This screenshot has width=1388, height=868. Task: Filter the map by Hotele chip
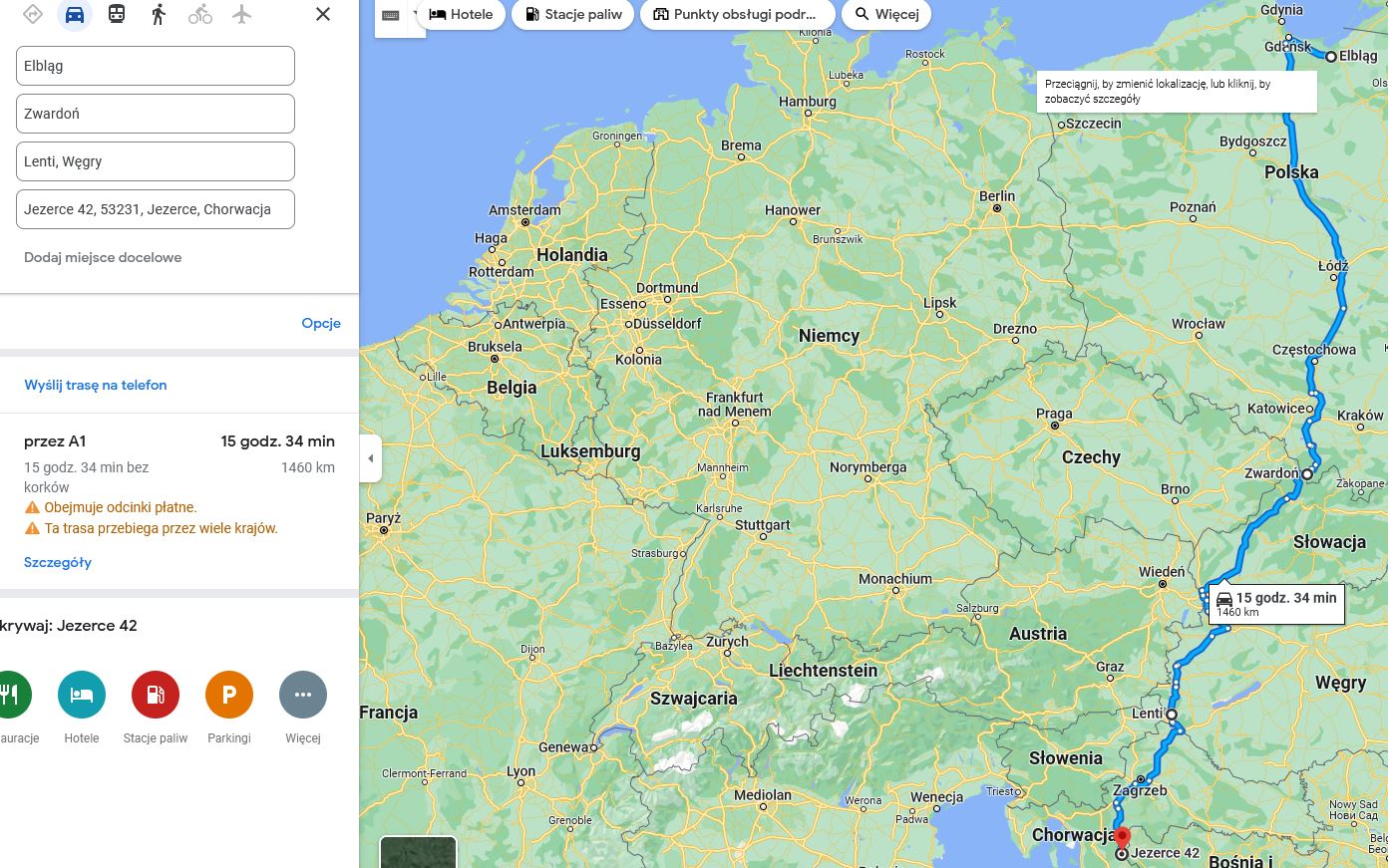(461, 15)
